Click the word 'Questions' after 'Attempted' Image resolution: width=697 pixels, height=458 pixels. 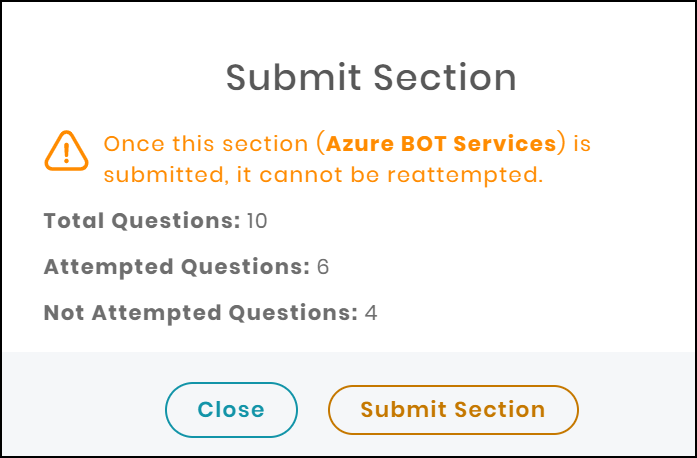[x=245, y=267]
